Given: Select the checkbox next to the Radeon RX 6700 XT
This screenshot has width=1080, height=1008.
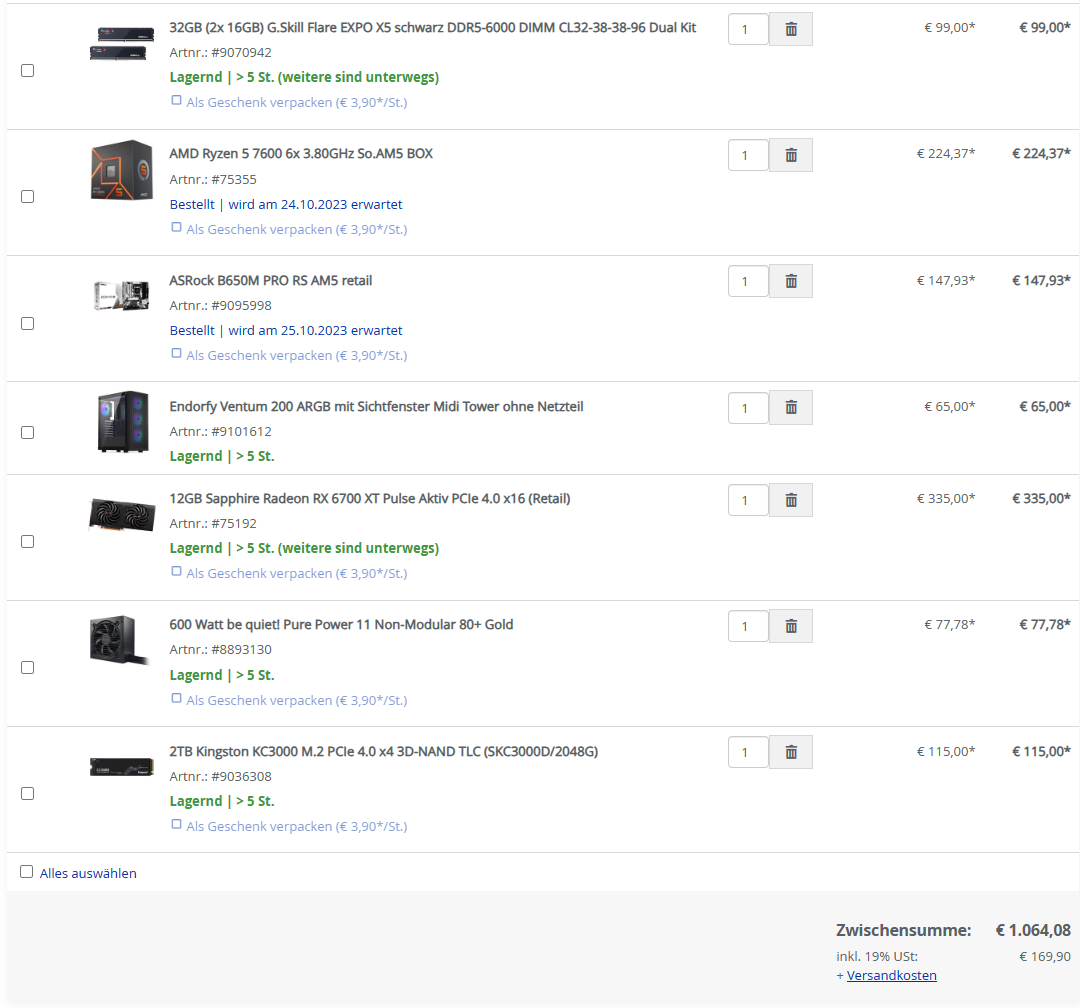Looking at the screenshot, I should tap(27, 541).
